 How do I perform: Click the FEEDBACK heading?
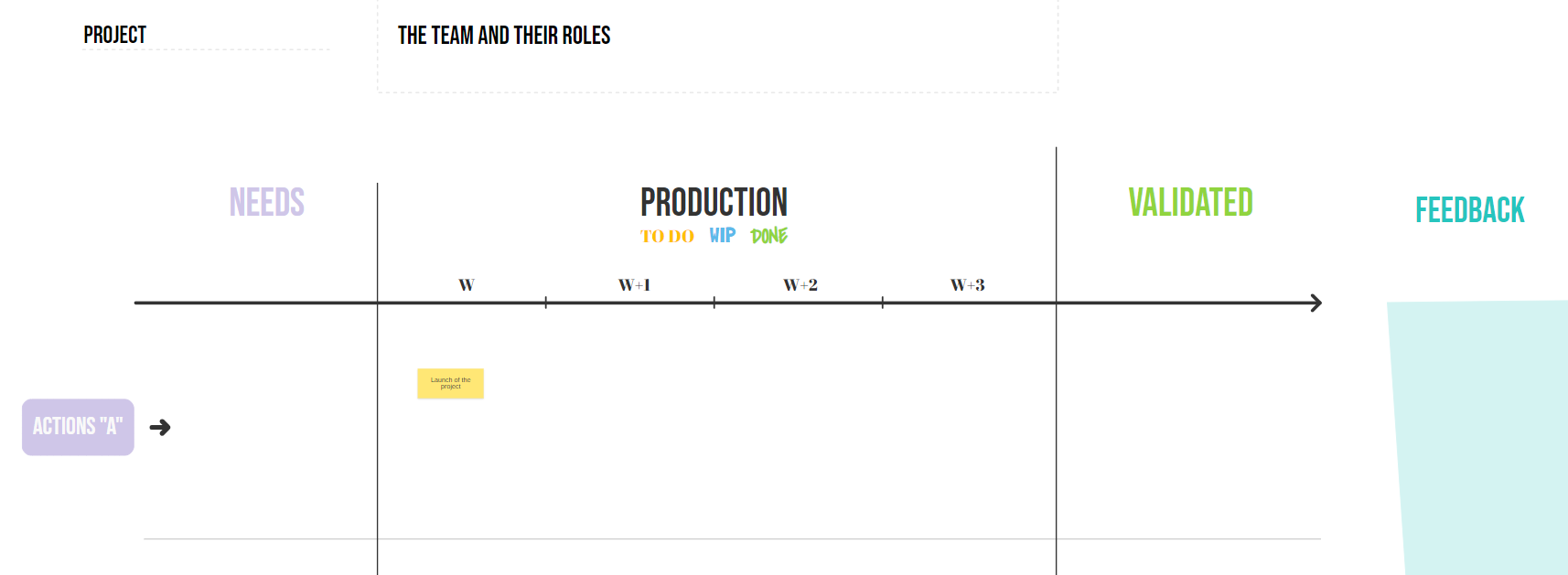(x=1469, y=210)
